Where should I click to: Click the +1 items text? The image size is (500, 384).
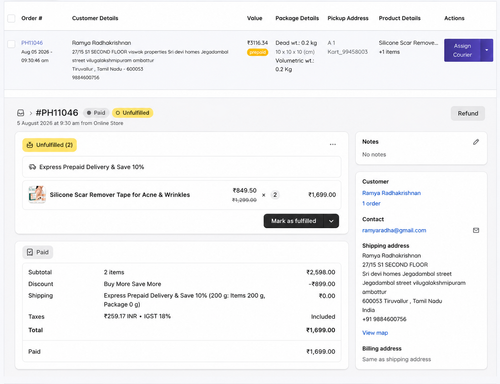pyautogui.click(x=389, y=52)
